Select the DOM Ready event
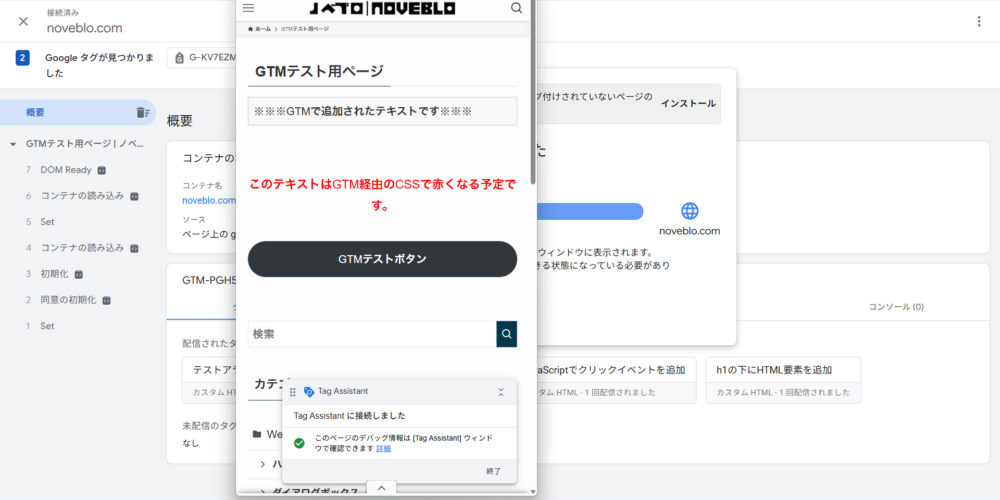Viewport: 1000px width, 500px height. (65, 170)
